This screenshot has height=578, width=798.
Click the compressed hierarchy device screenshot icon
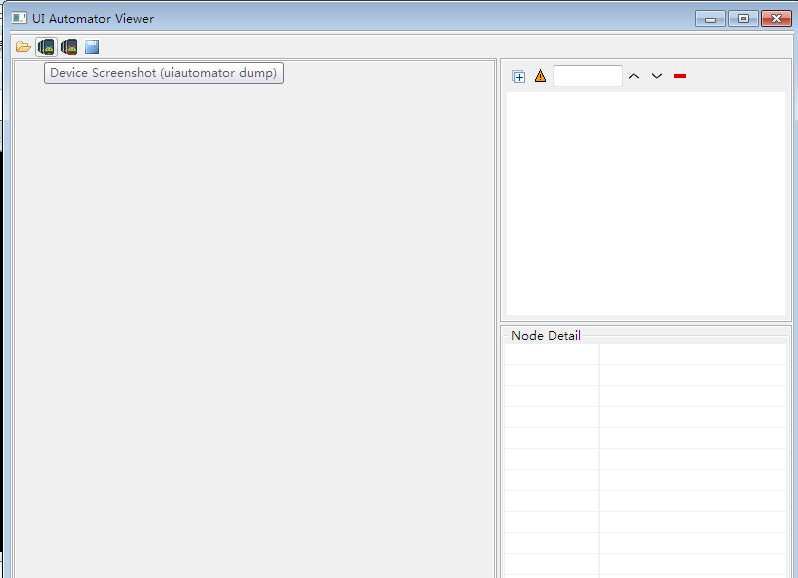[x=69, y=47]
